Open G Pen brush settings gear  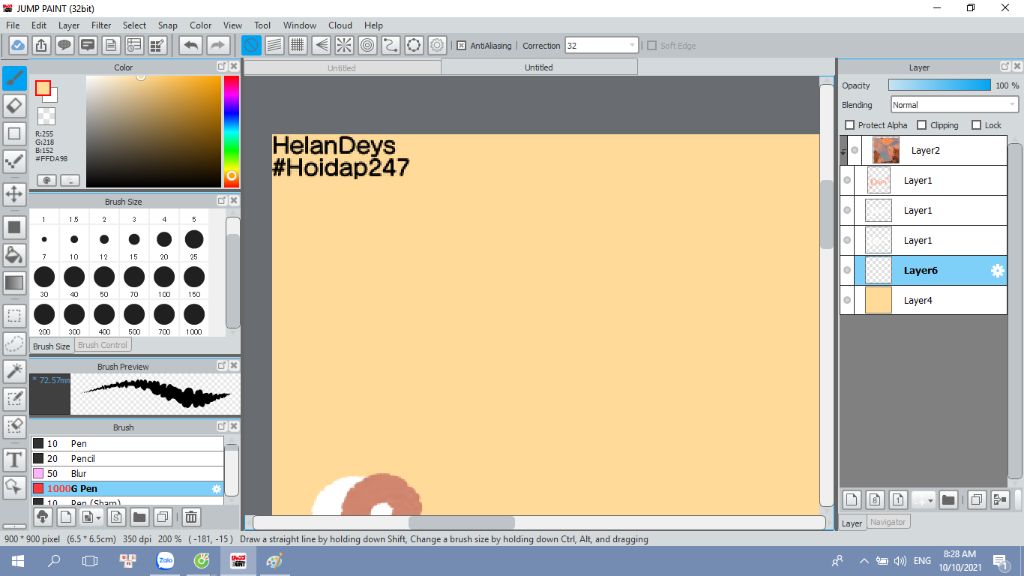(217, 488)
